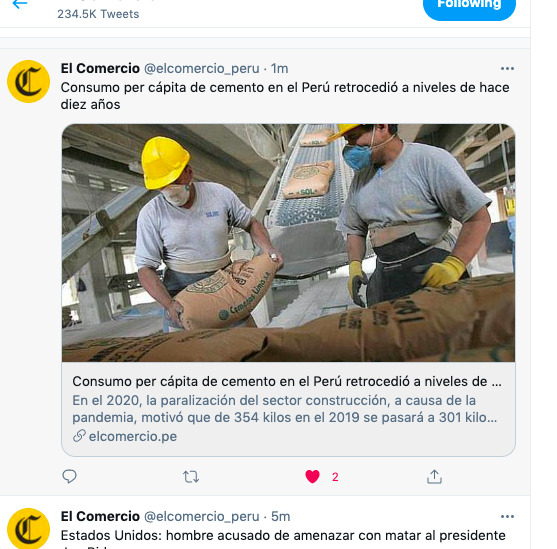Screen dimensions: 557x549
Task: Open the cement workers photo
Action: pyautogui.click(x=288, y=243)
